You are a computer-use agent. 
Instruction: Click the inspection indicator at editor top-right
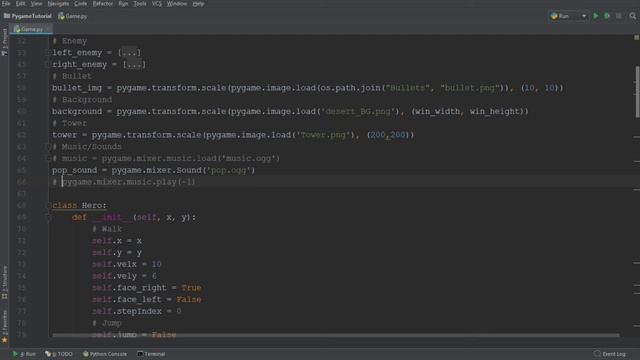click(636, 38)
